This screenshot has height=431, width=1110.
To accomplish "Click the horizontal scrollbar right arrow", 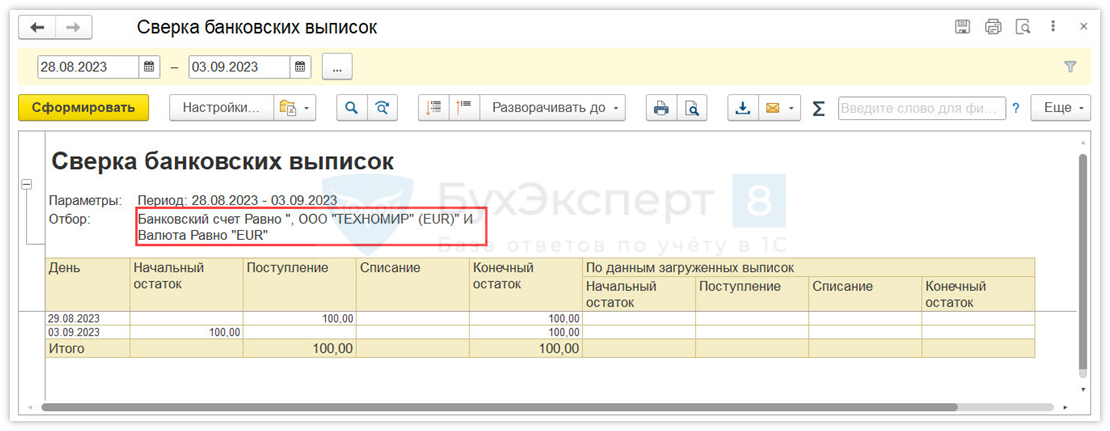I will click(1066, 408).
